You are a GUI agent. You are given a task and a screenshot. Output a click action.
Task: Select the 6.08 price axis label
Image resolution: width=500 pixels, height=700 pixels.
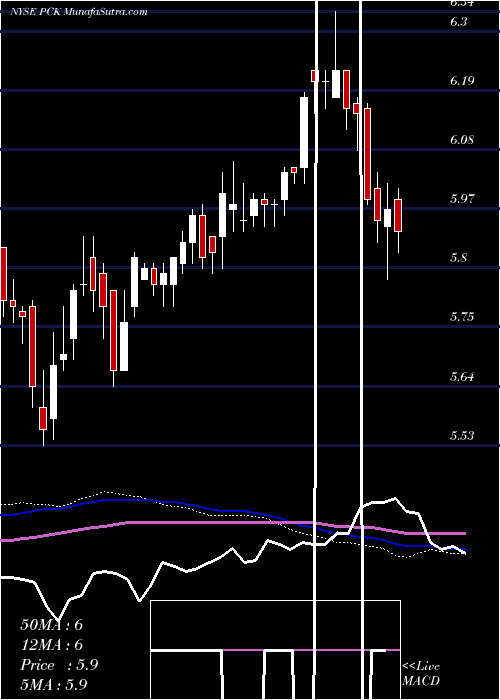point(462,139)
